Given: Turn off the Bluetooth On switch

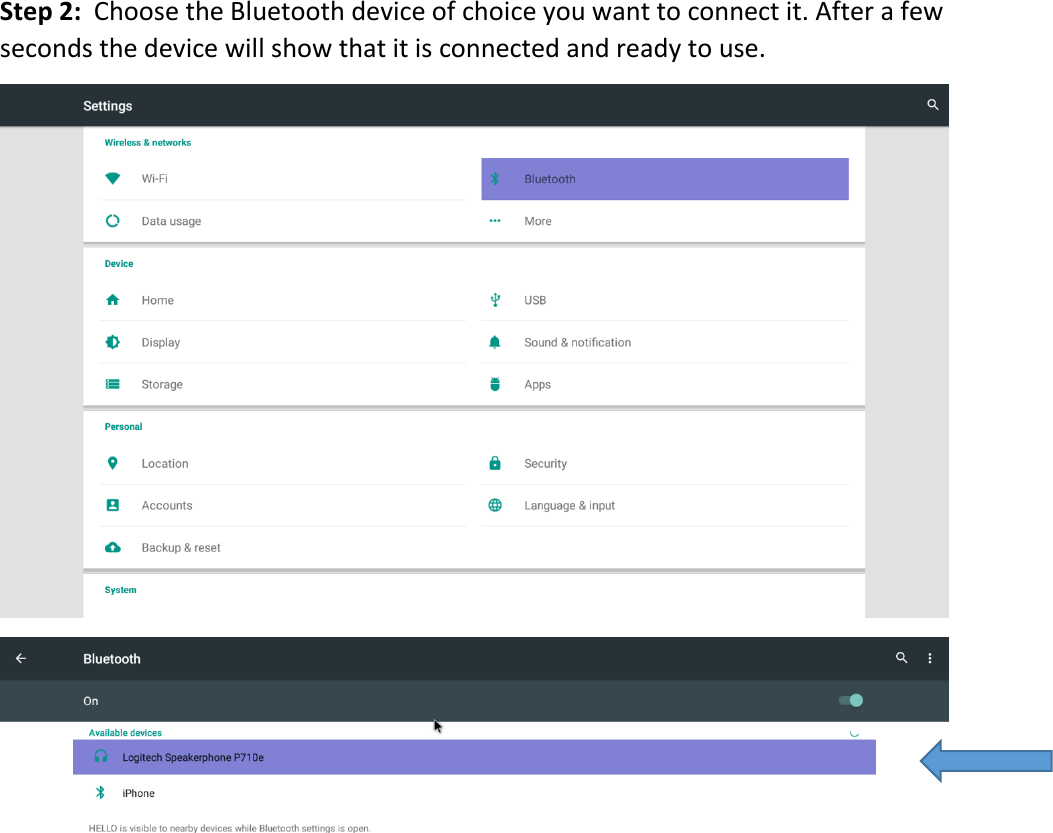Looking at the screenshot, I should pyautogui.click(x=849, y=700).
